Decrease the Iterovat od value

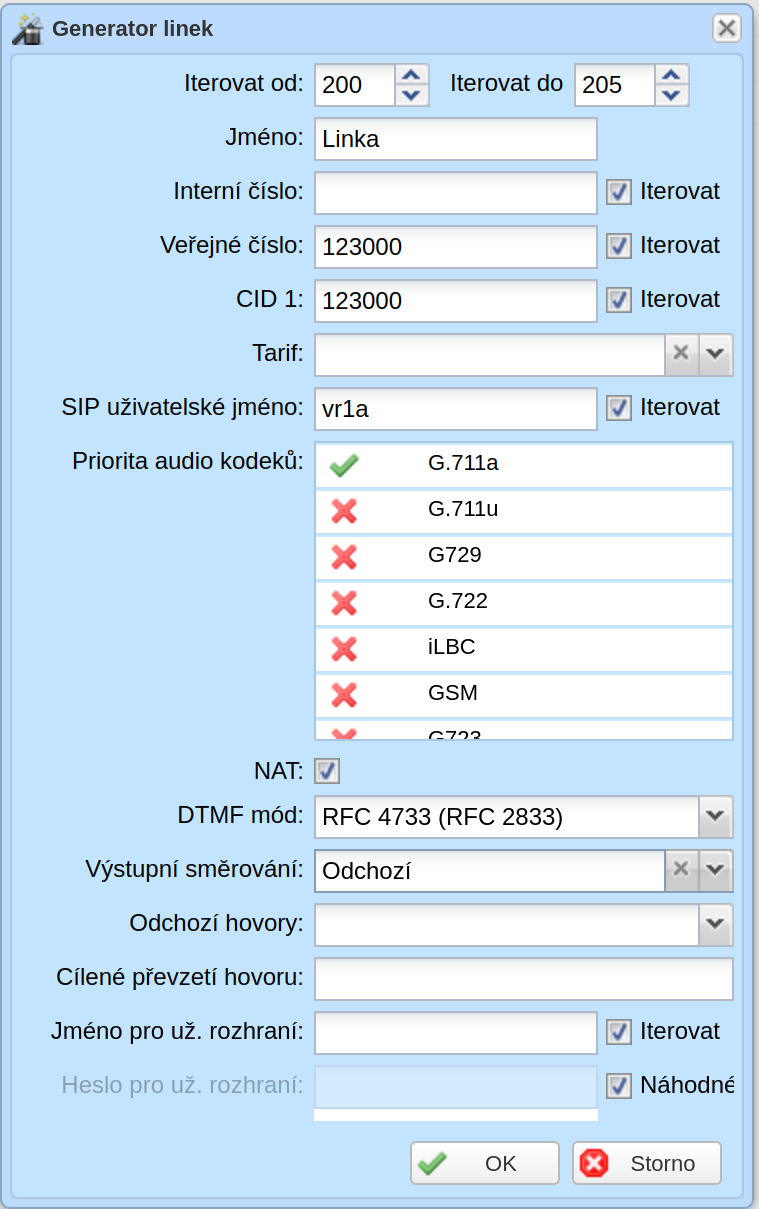click(412, 96)
